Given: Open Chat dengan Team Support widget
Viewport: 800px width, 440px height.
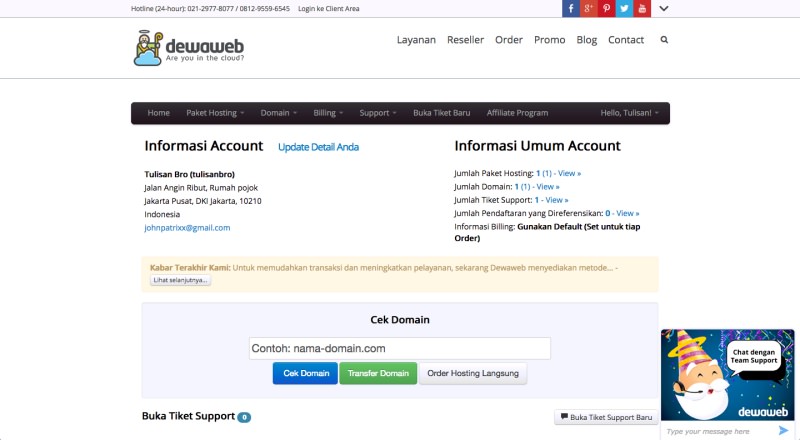Looking at the screenshot, I should pyautogui.click(x=728, y=375).
